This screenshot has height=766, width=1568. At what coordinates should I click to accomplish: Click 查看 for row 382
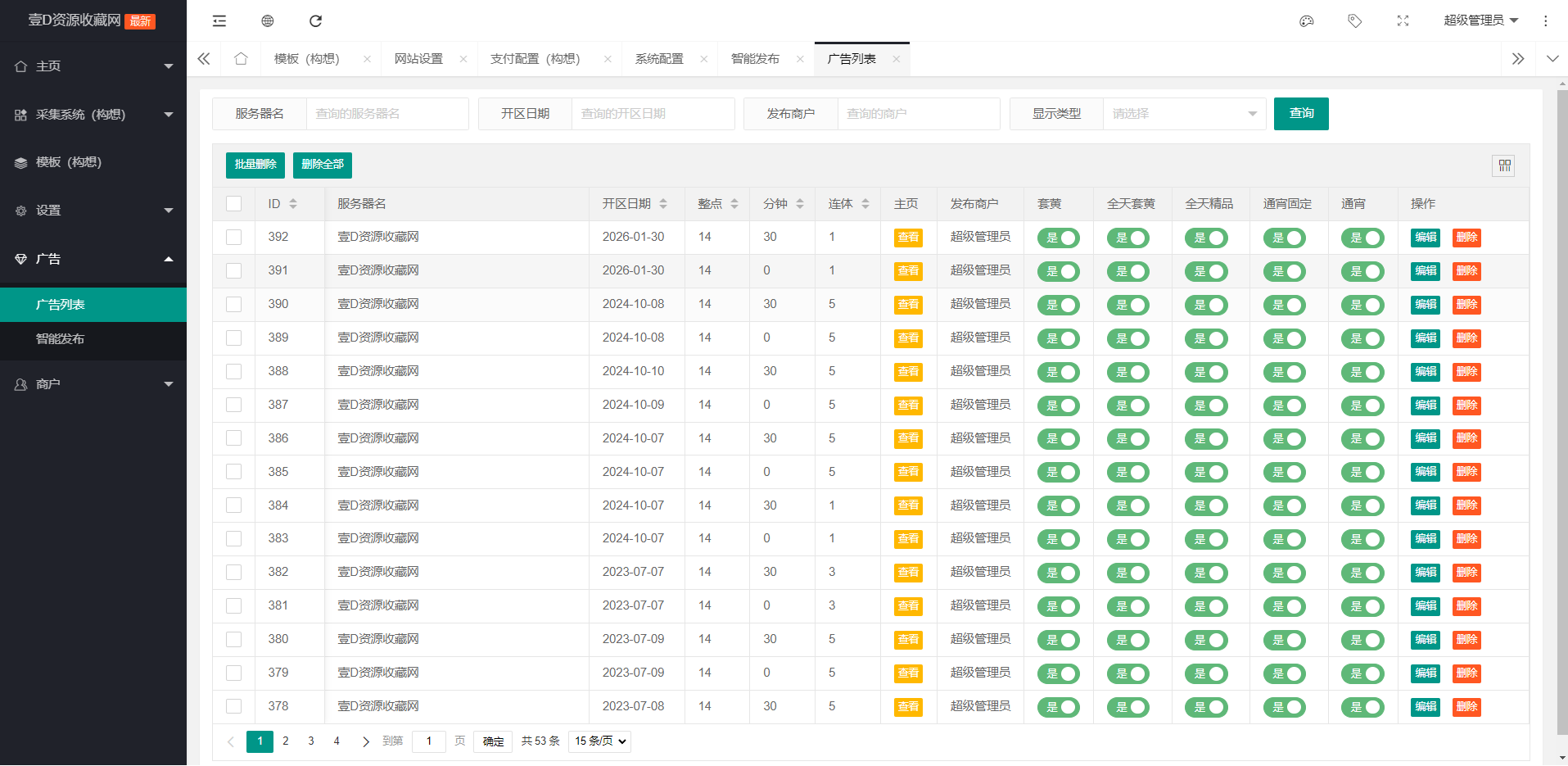[908, 573]
